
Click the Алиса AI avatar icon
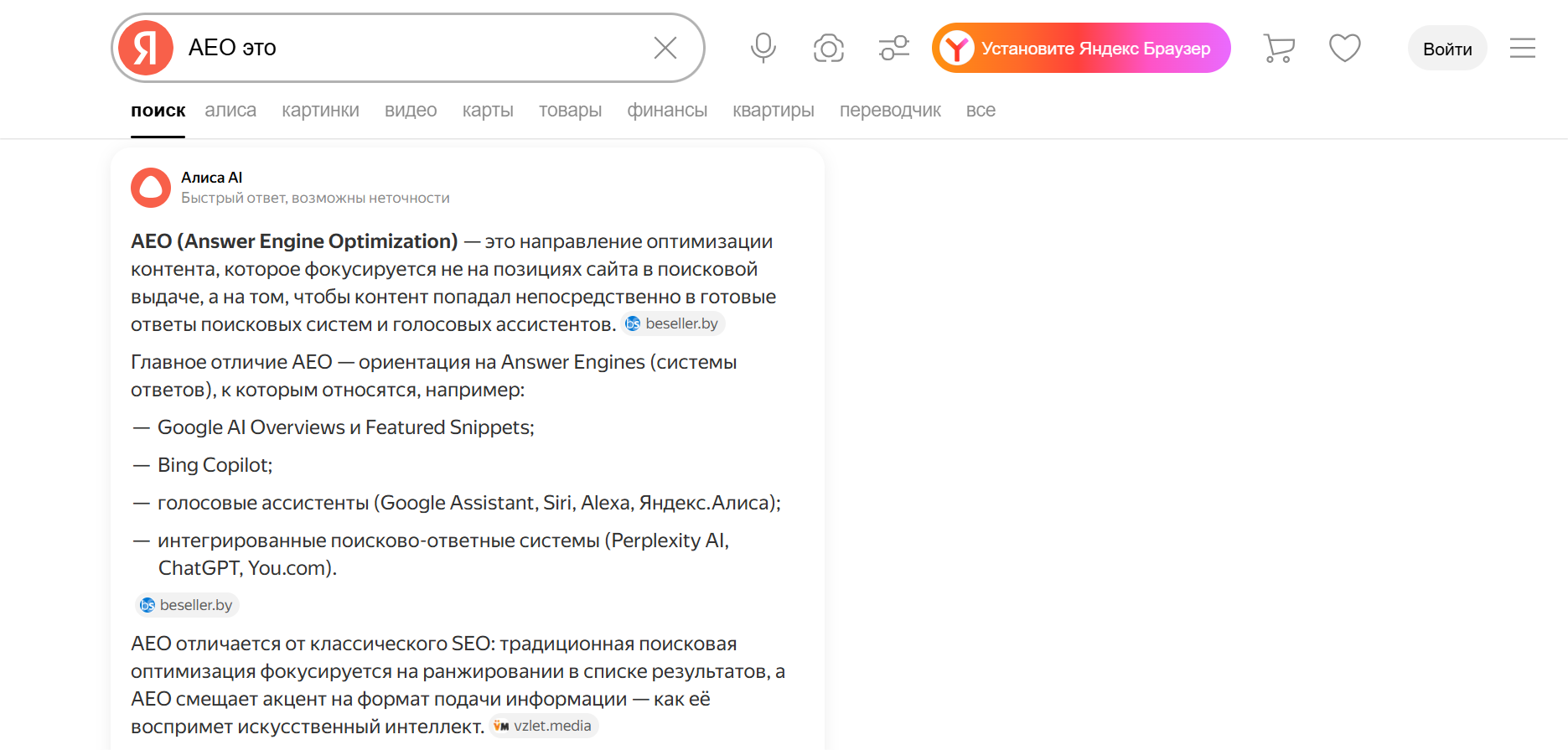pos(151,188)
